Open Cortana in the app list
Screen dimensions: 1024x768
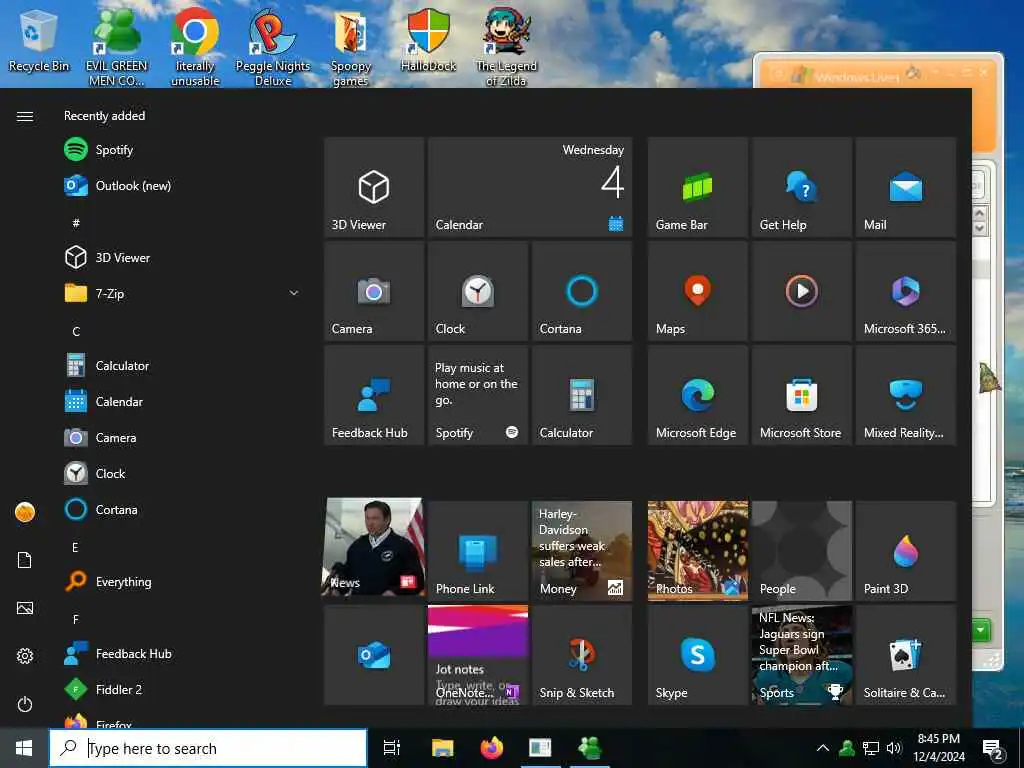[x=183, y=509]
